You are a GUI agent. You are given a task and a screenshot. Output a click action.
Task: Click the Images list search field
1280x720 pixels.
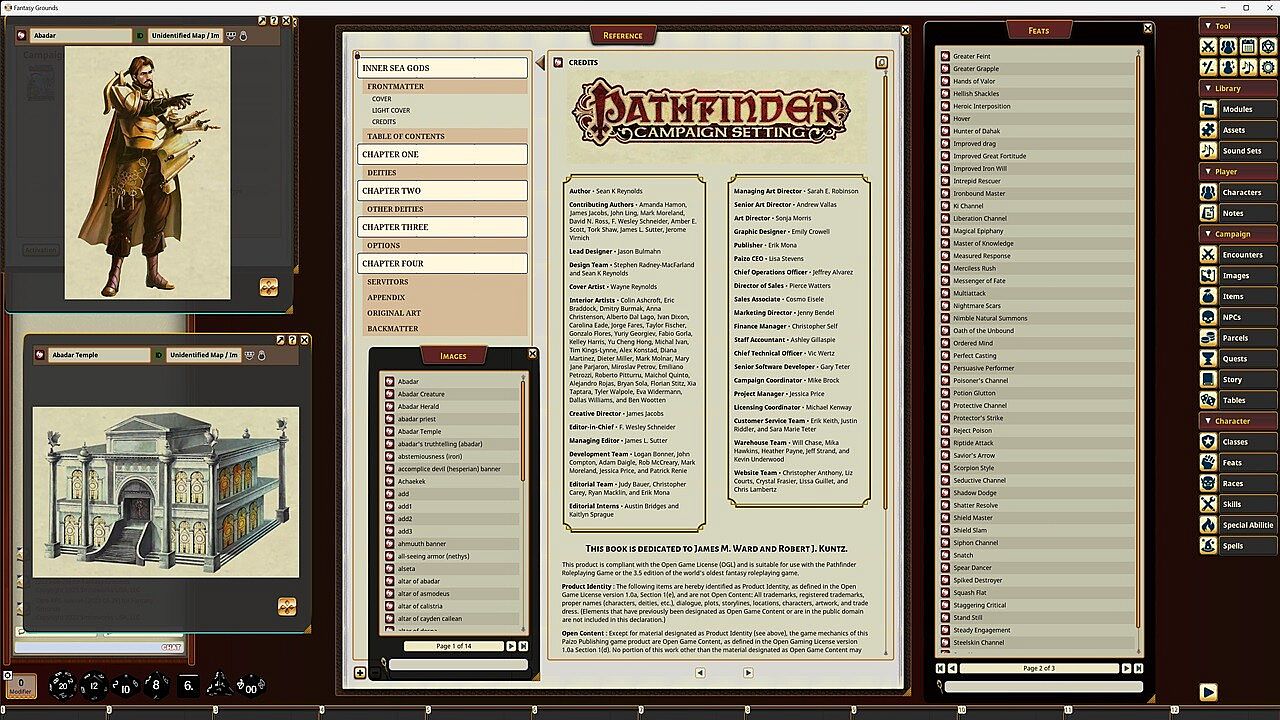pyautogui.click(x=457, y=665)
